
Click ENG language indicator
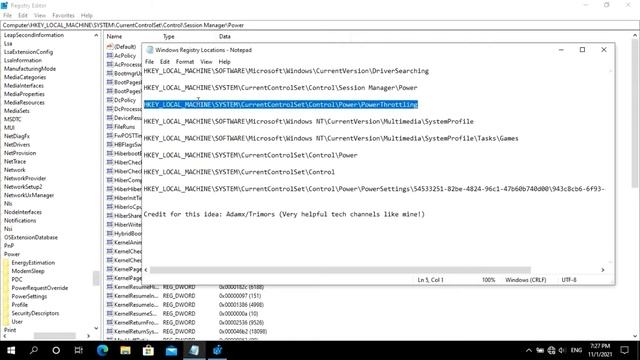(x=576, y=350)
